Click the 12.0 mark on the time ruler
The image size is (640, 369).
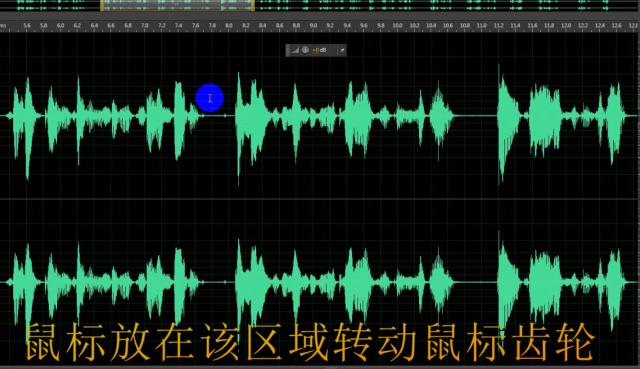pos(566,25)
